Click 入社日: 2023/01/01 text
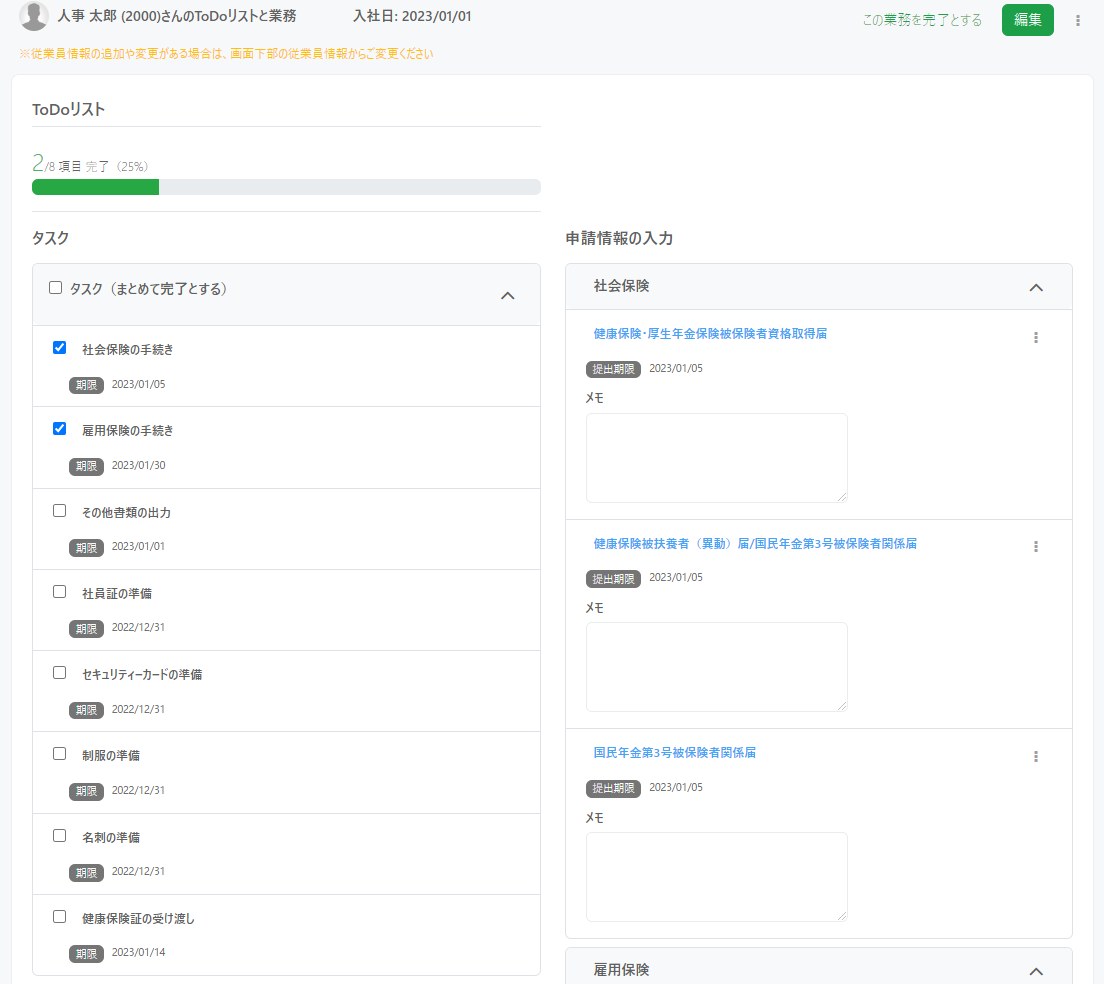Image resolution: width=1104 pixels, height=984 pixels. click(412, 16)
